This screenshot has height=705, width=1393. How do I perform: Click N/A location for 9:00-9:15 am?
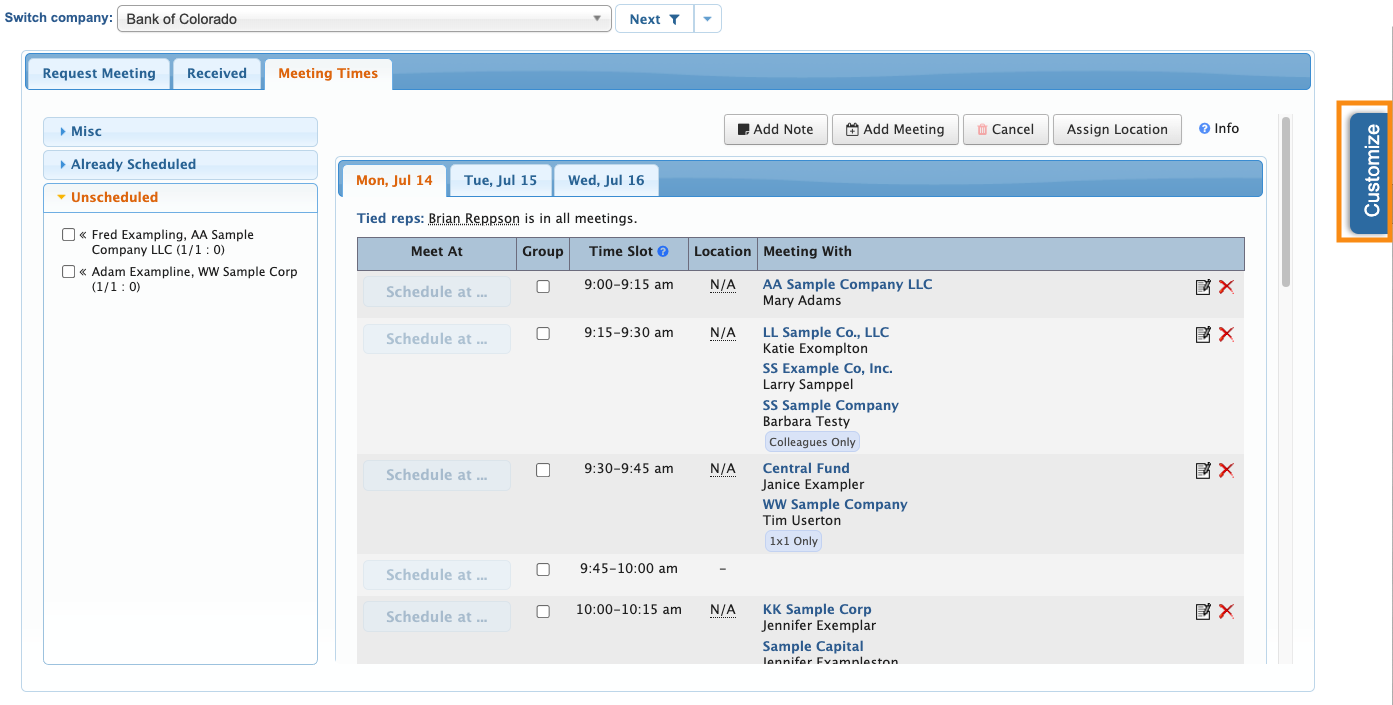click(723, 285)
